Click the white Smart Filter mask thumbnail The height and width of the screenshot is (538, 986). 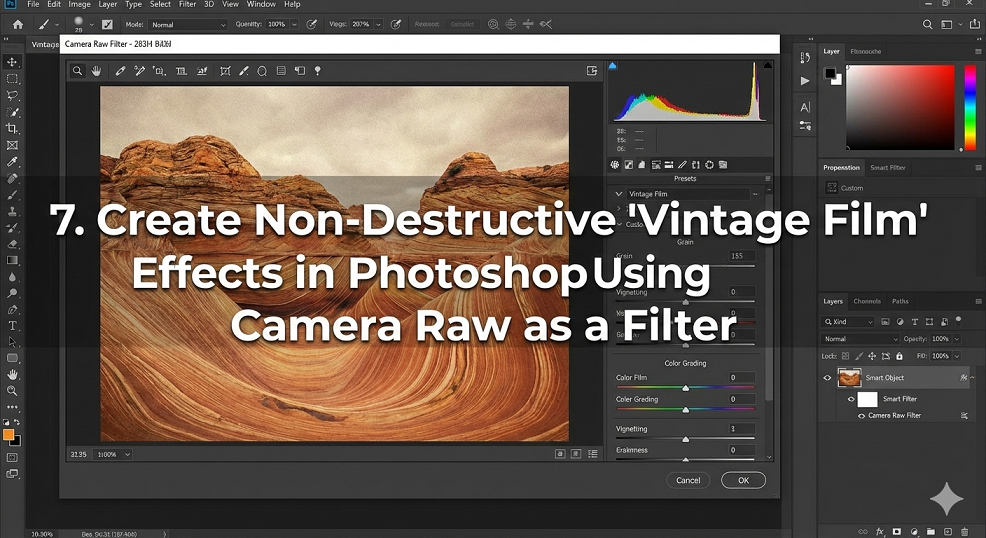click(x=867, y=399)
